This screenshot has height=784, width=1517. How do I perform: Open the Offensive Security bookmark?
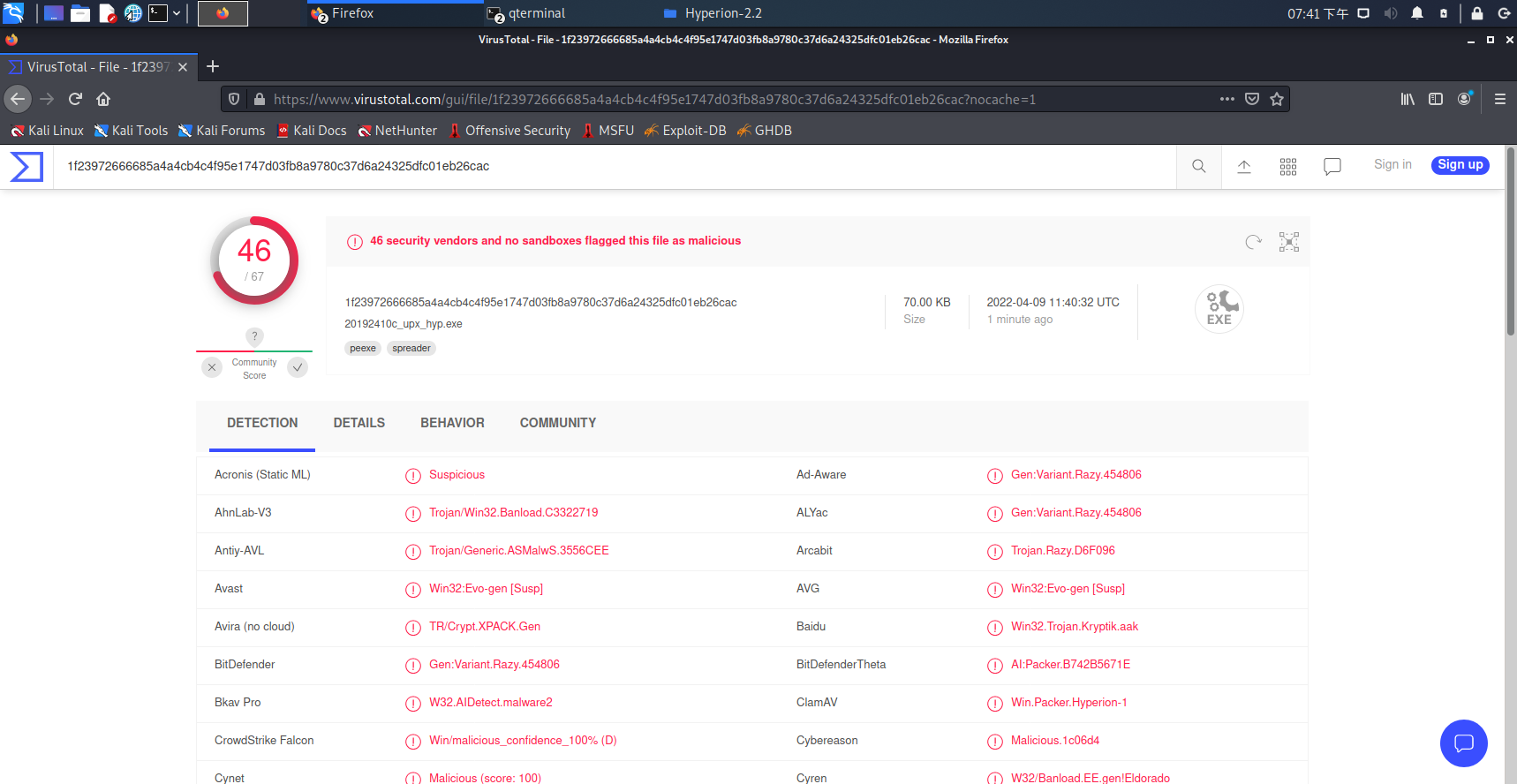(x=510, y=131)
